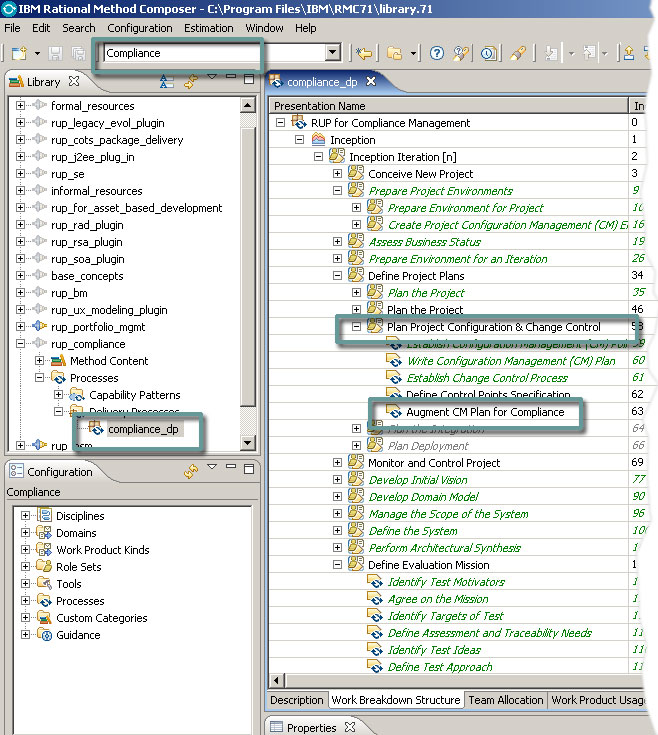Screen dimensions: 658x735
Task: Click the Save All toolbar icon
Action: click(78, 53)
